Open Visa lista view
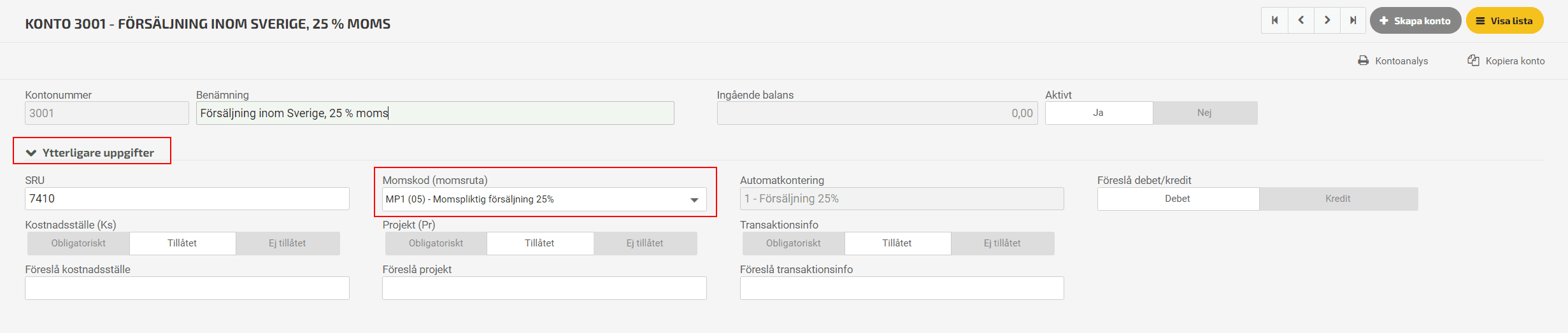Screen dimensions: 1568x333 coord(1504,20)
